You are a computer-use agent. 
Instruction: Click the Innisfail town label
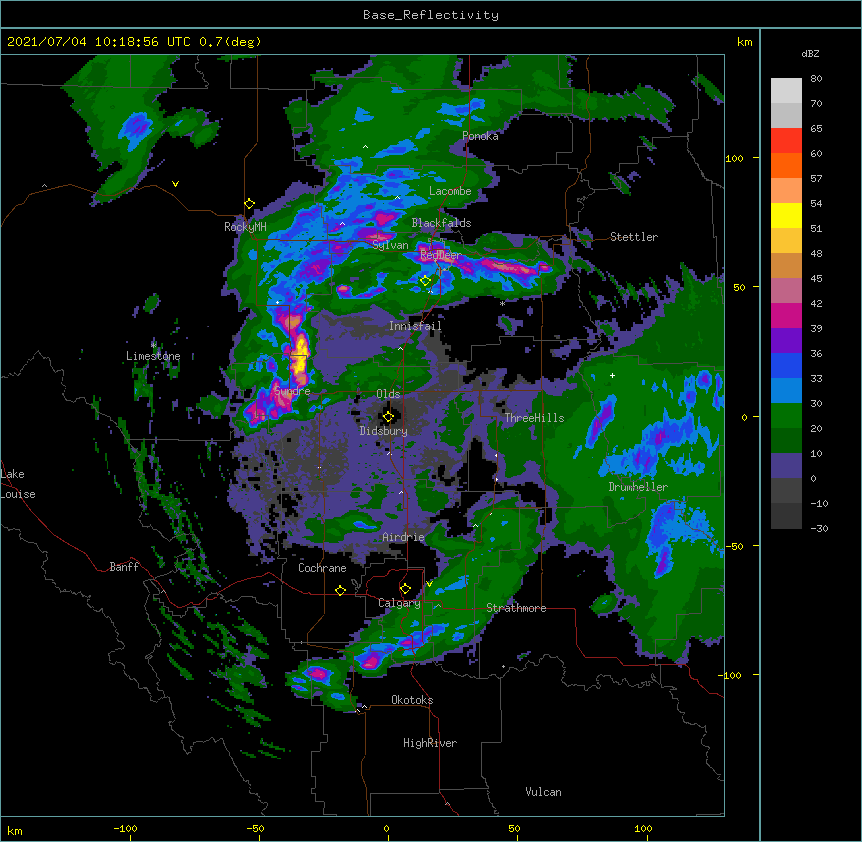pos(415,326)
